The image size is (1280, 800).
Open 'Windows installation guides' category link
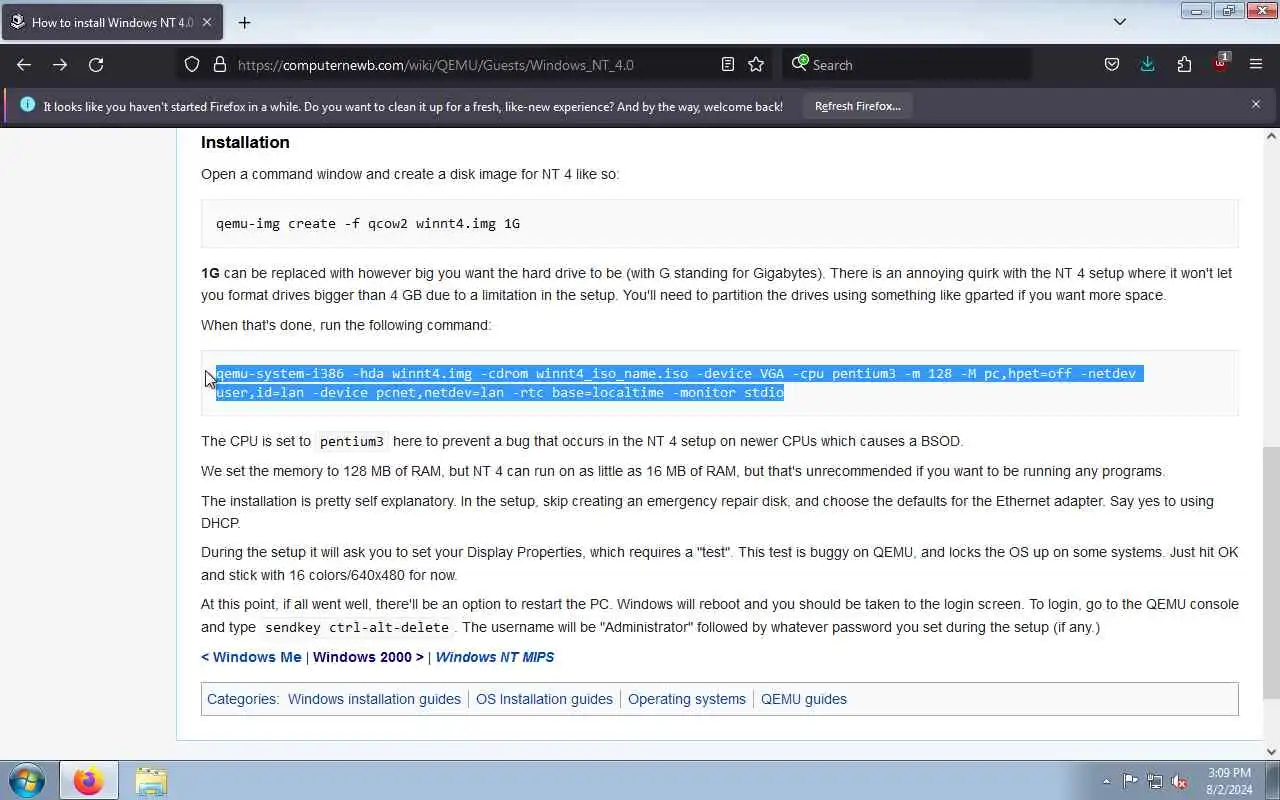pos(374,699)
